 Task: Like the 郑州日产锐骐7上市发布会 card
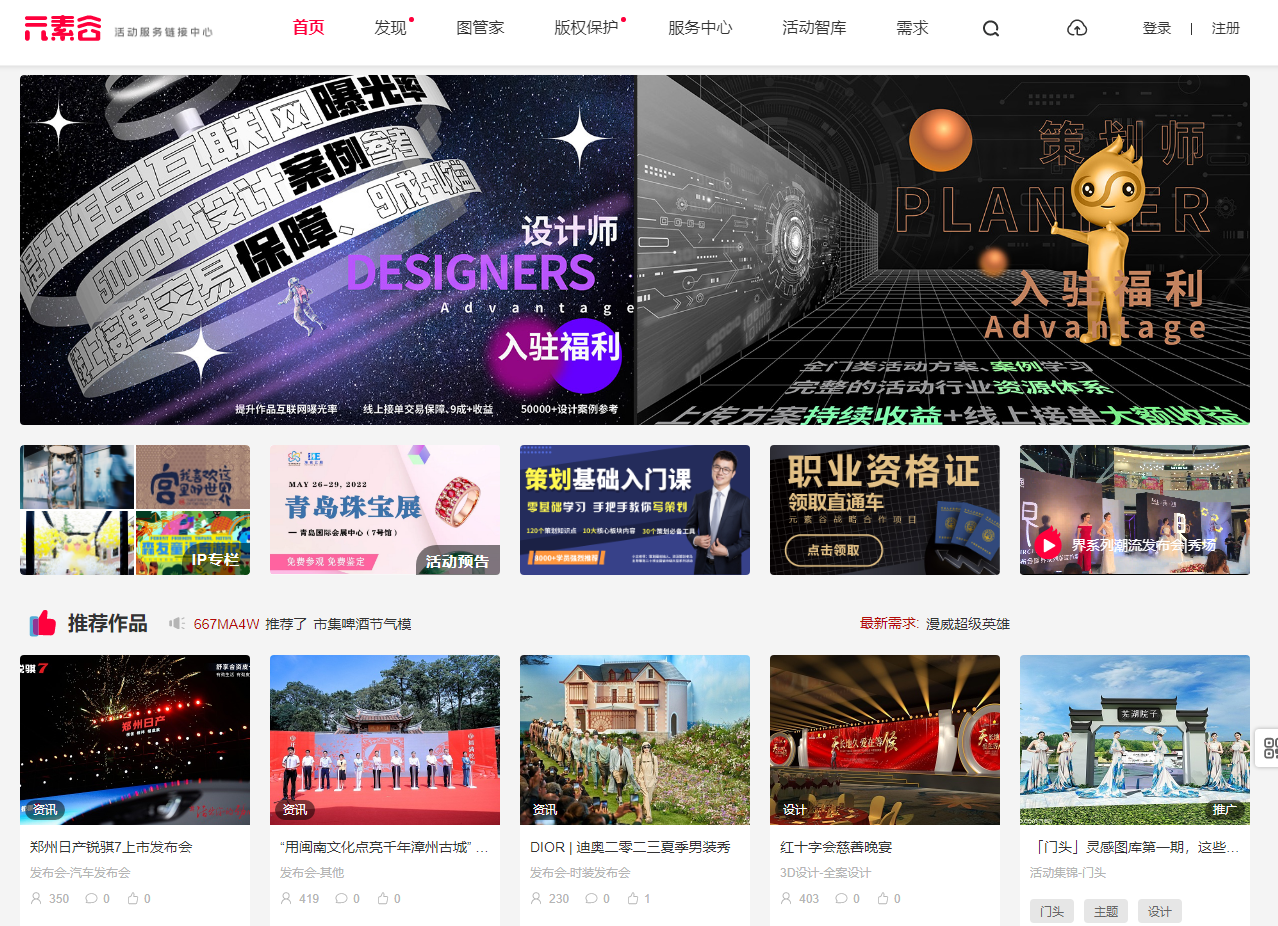point(133,898)
